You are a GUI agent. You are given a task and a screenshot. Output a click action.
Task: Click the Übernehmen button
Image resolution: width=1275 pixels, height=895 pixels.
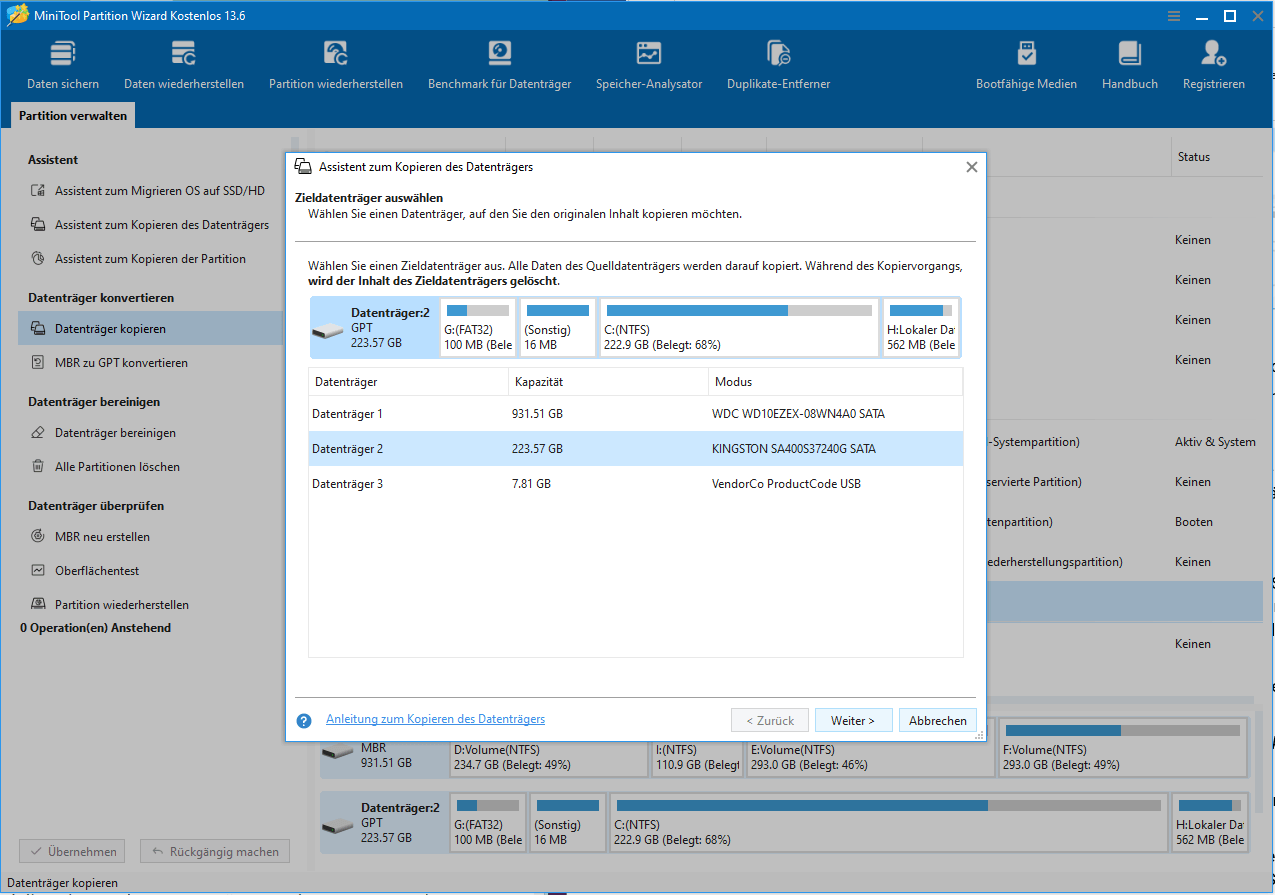pos(72,852)
